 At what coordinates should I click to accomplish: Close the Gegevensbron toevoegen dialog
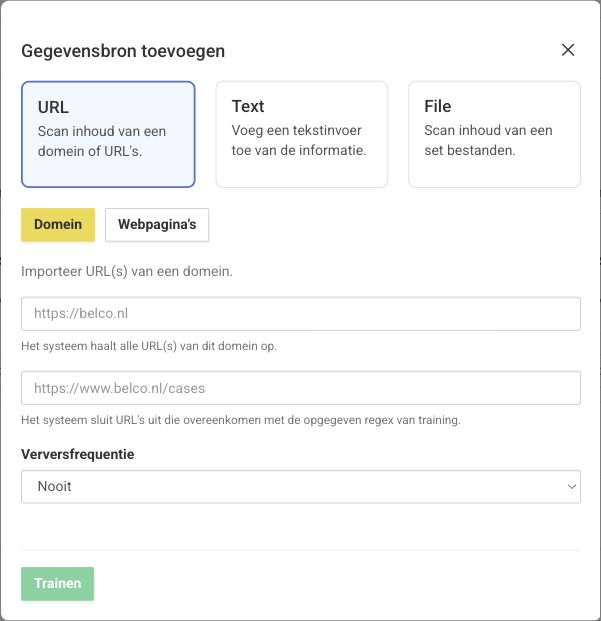coord(568,50)
